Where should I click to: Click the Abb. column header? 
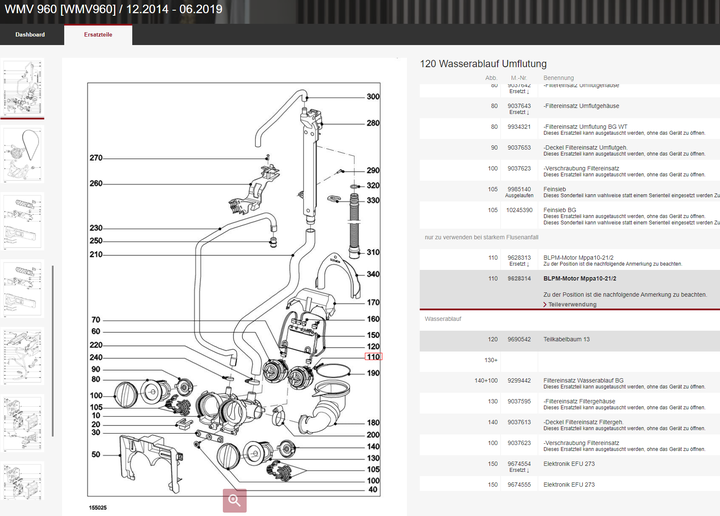(x=491, y=78)
